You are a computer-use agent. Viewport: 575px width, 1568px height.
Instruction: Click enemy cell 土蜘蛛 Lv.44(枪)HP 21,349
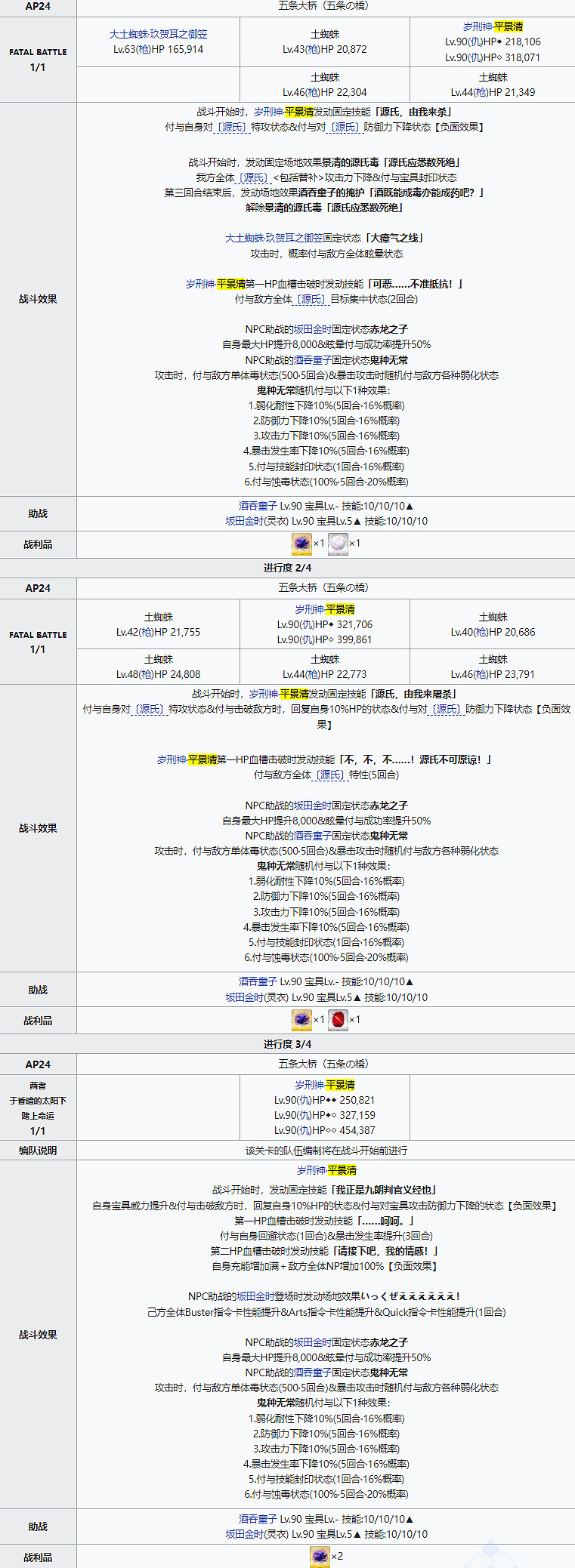click(493, 85)
